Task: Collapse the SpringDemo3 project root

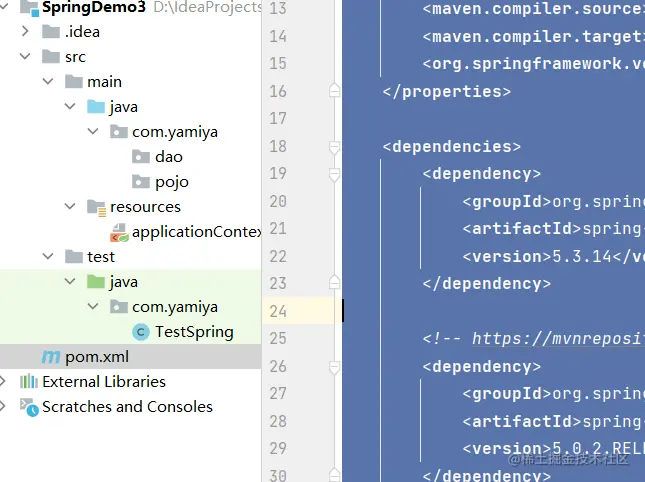Action: 3,6
